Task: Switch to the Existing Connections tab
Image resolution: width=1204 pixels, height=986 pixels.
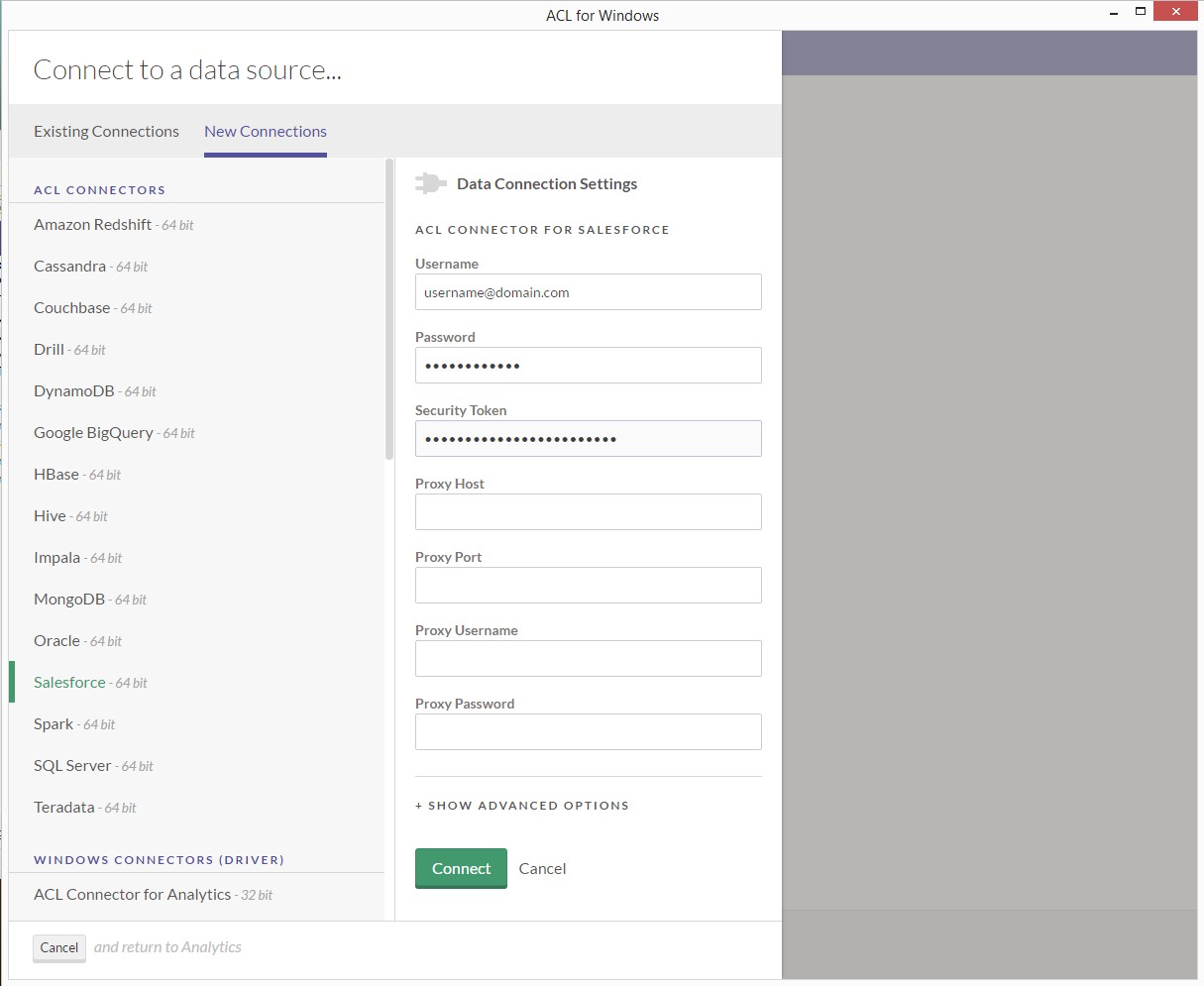Action: pyautogui.click(x=106, y=131)
